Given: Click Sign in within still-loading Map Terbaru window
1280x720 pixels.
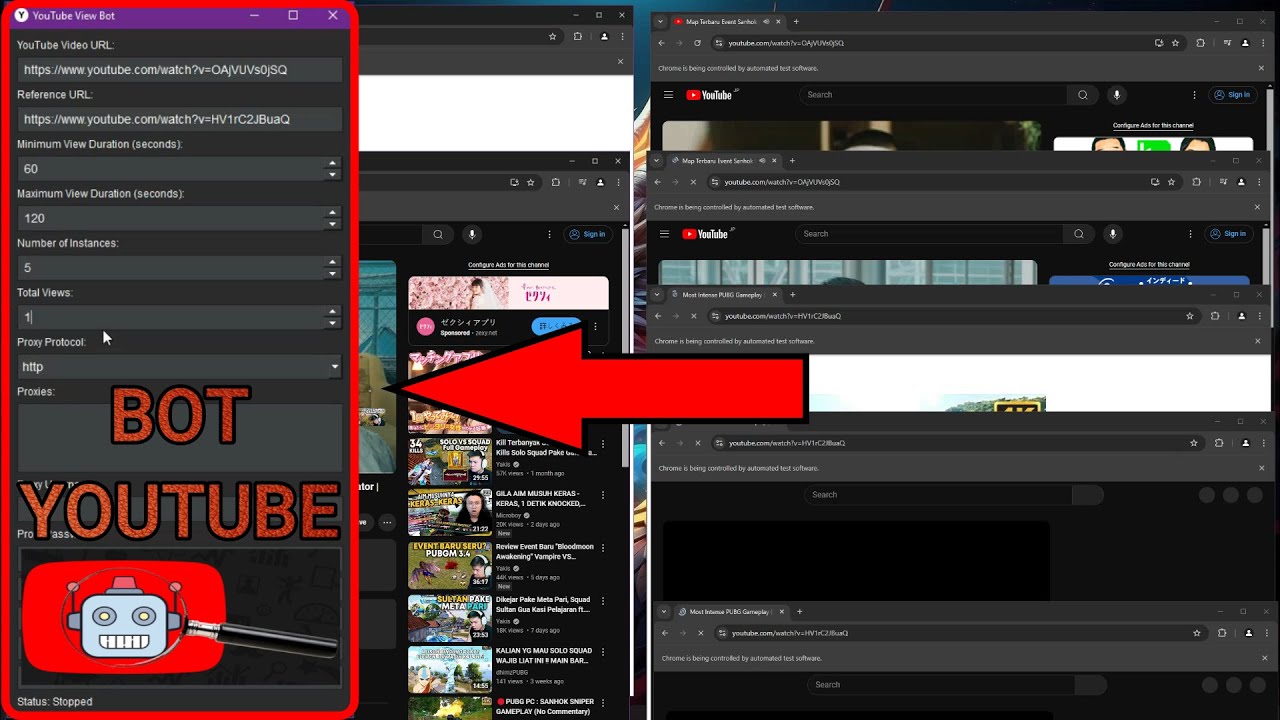Looking at the screenshot, I should (x=1227, y=234).
